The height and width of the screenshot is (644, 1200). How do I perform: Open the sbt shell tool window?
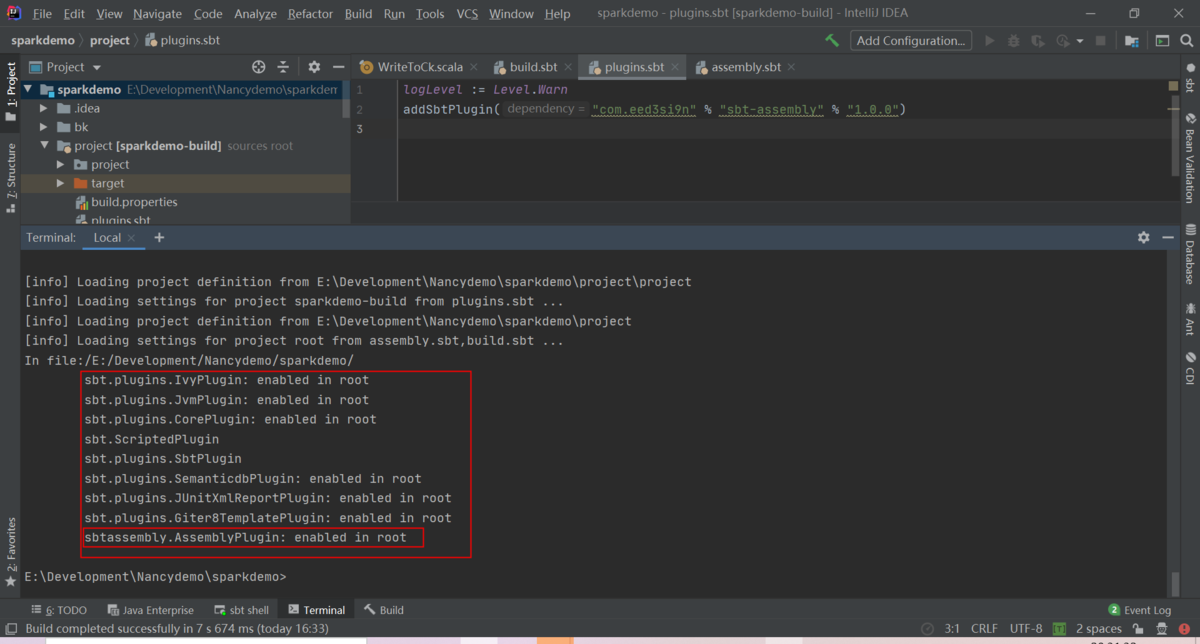241,610
